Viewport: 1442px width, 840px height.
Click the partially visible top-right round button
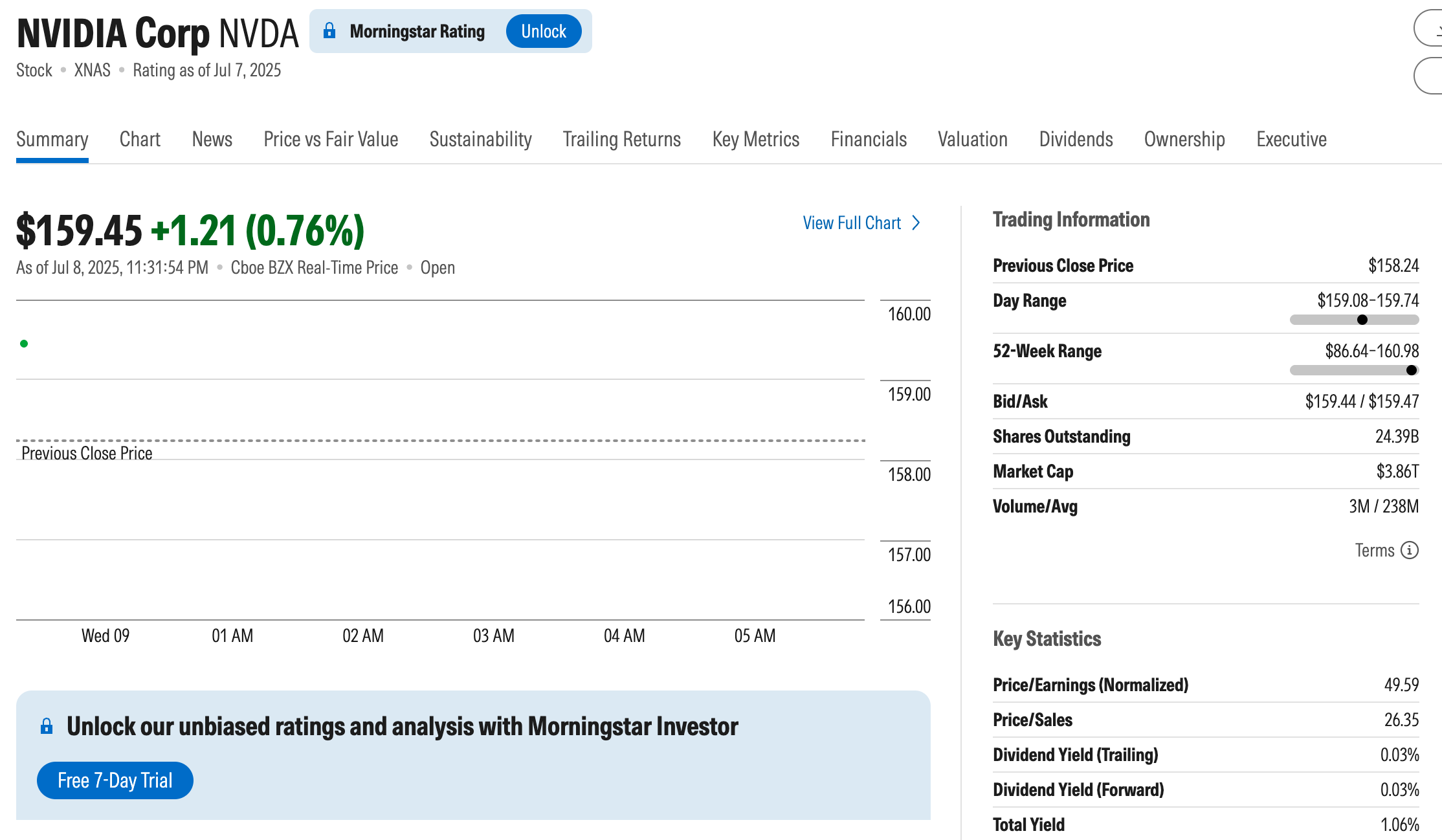coord(1430,28)
